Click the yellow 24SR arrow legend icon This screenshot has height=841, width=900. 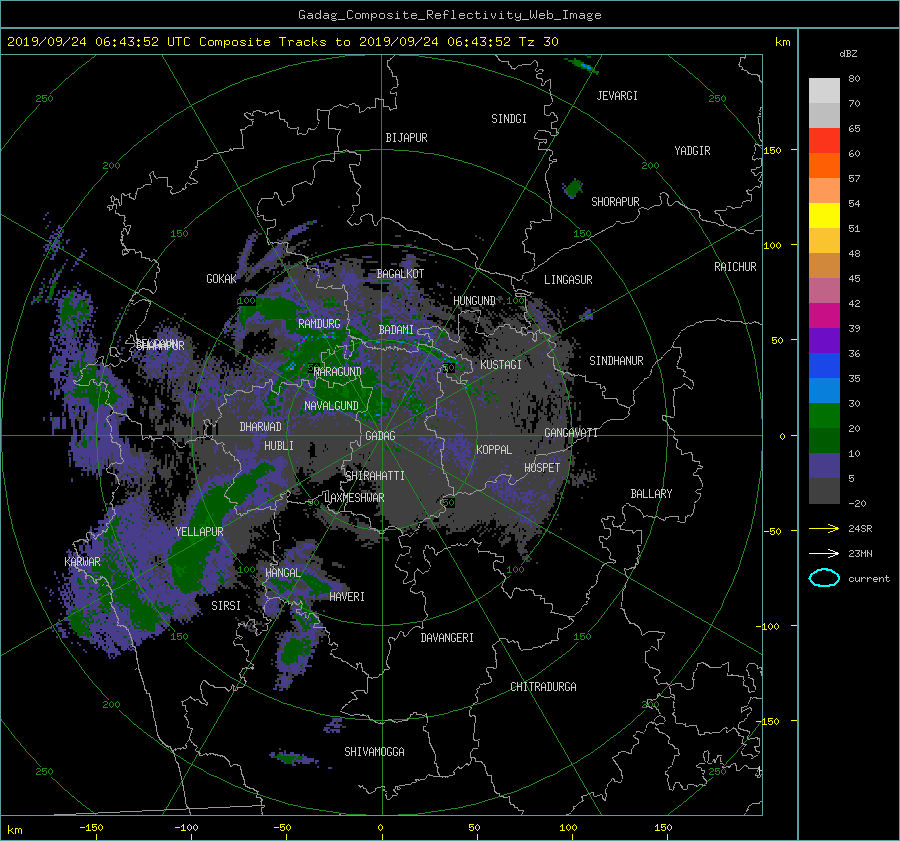pyautogui.click(x=824, y=528)
